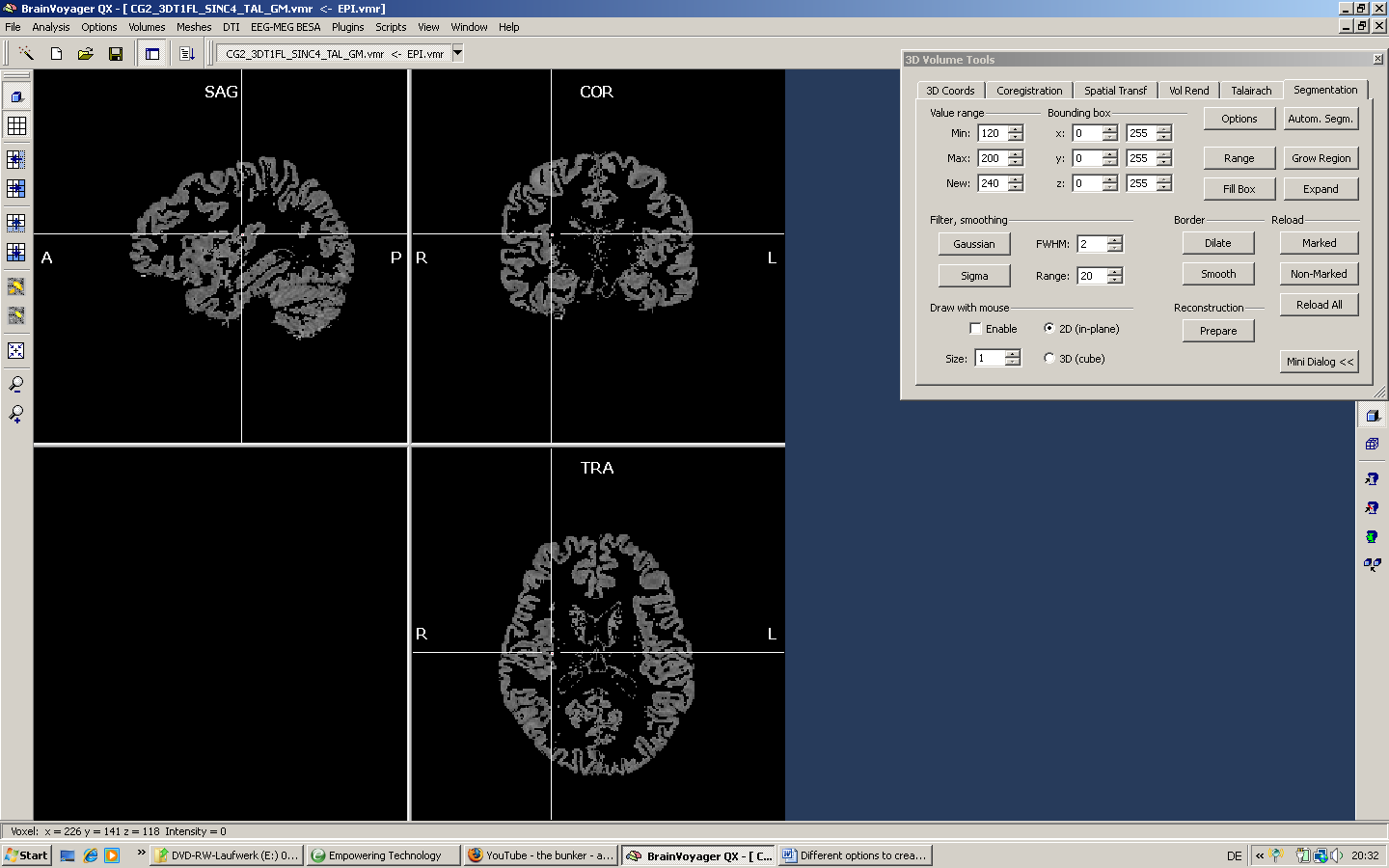Viewport: 1389px width, 868px height.
Task: Switch to the Talairach tab
Action: 1251,91
